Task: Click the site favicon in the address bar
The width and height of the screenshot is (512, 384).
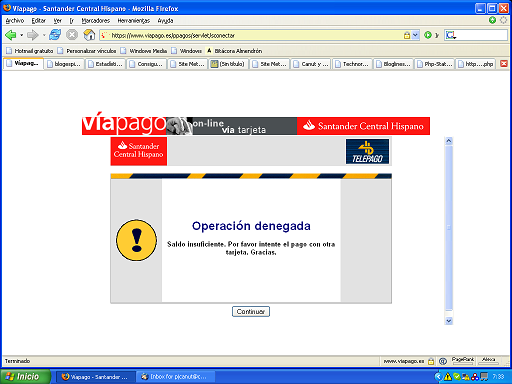Action: (x=105, y=35)
